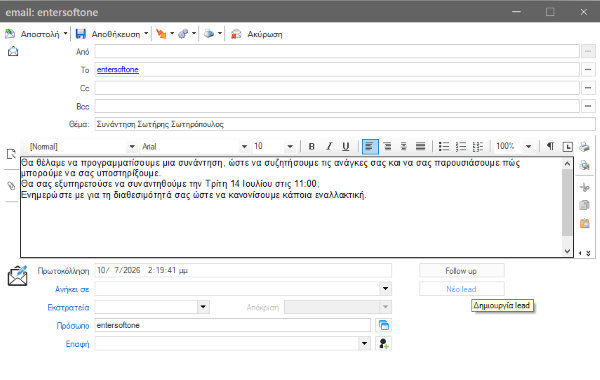Viewport: 600px width, 380px height.
Task: Open the Αποστολή dropdown arrow
Action: pyautogui.click(x=65, y=34)
